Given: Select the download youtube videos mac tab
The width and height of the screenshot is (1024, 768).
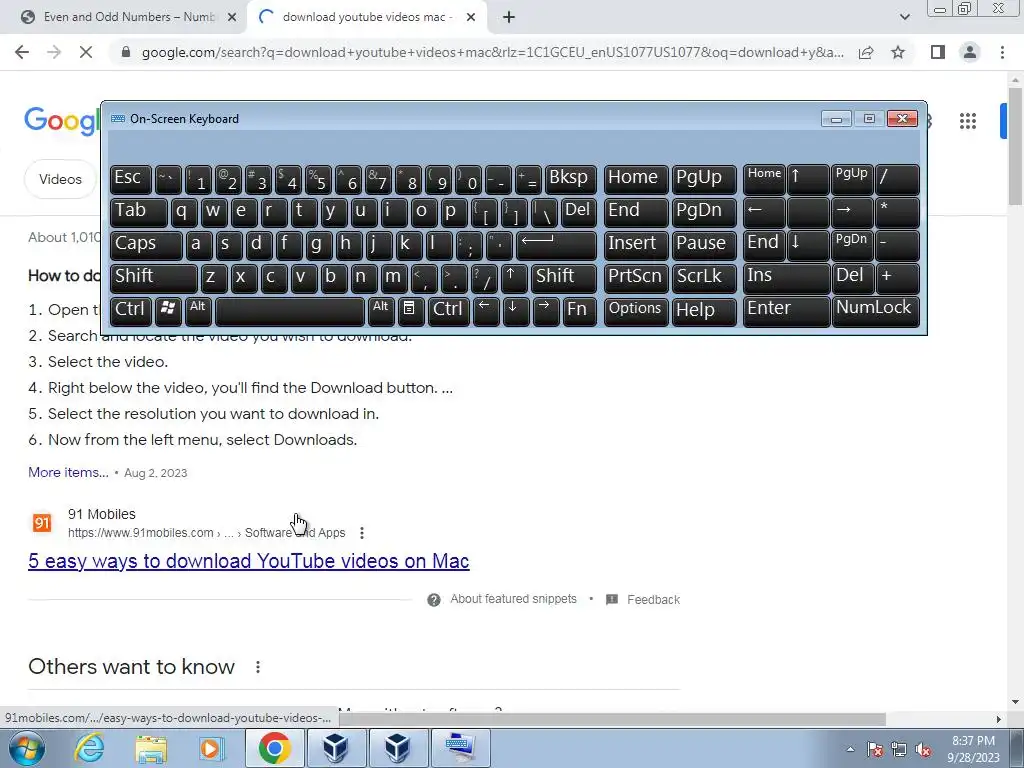Looking at the screenshot, I should 366,18.
